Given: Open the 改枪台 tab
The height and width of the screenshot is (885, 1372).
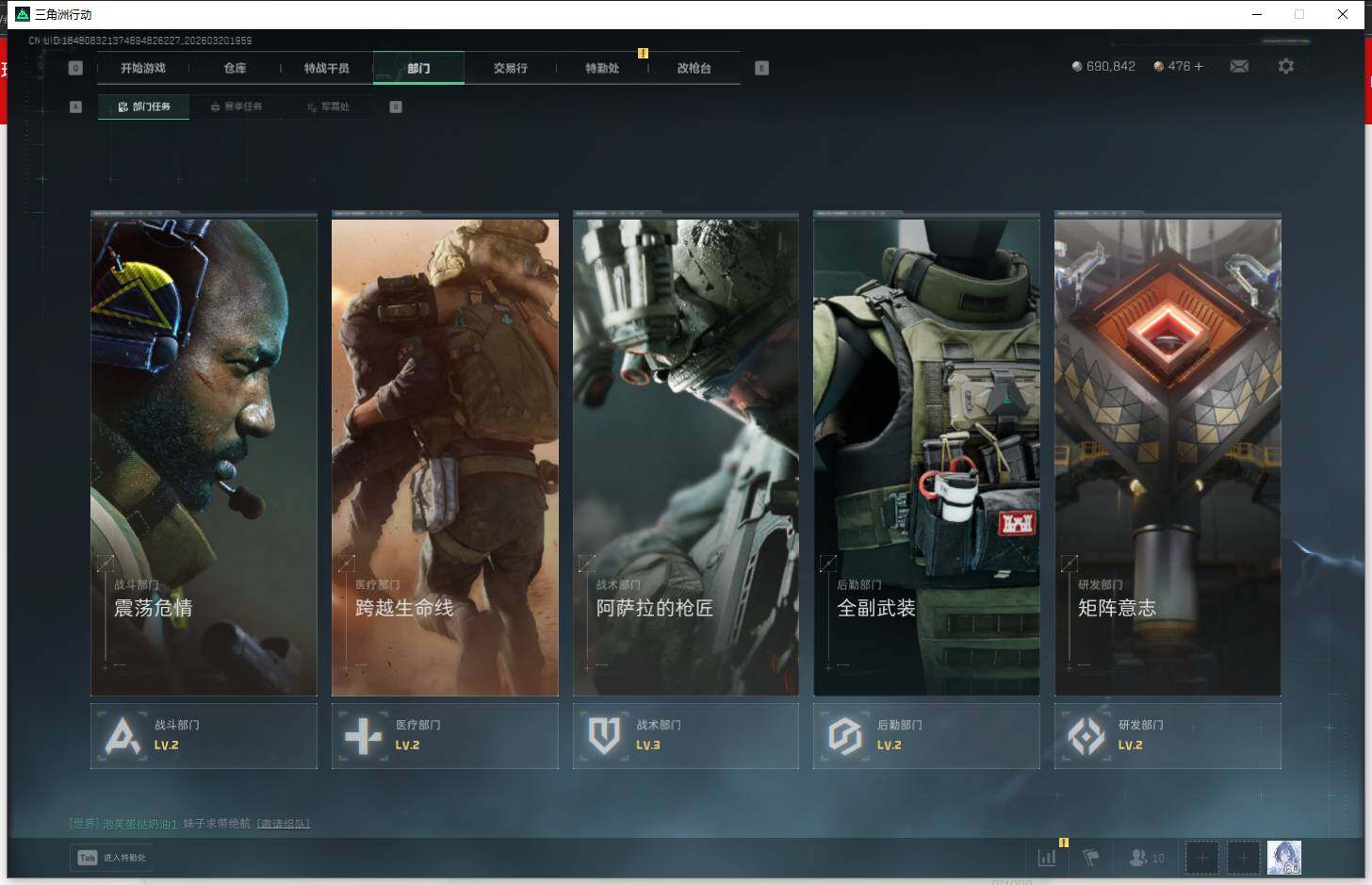Looking at the screenshot, I should [694, 68].
